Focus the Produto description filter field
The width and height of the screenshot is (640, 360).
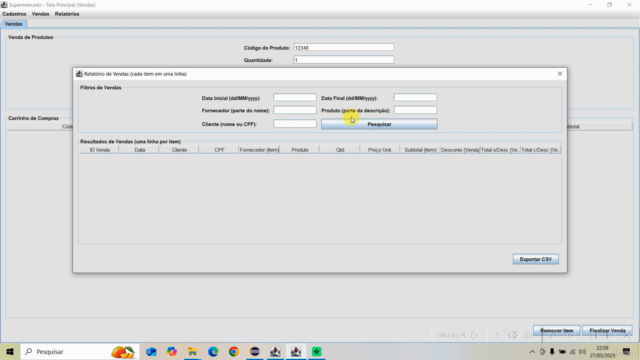tap(415, 110)
